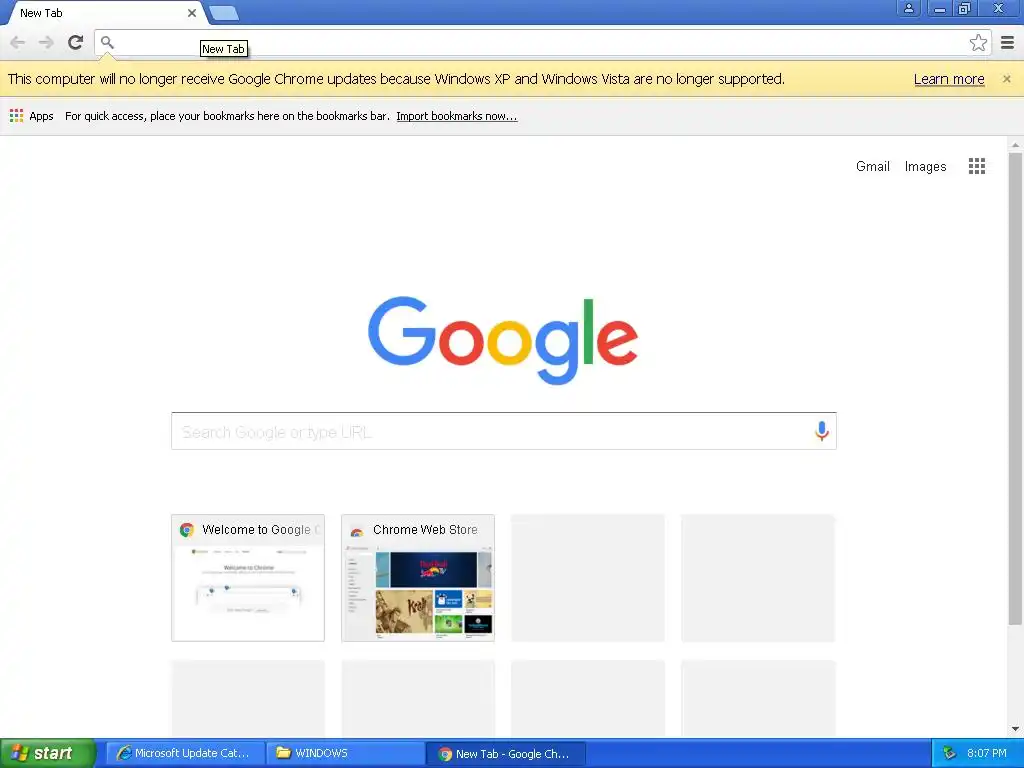
Task: Reload the current page
Action: coord(75,42)
